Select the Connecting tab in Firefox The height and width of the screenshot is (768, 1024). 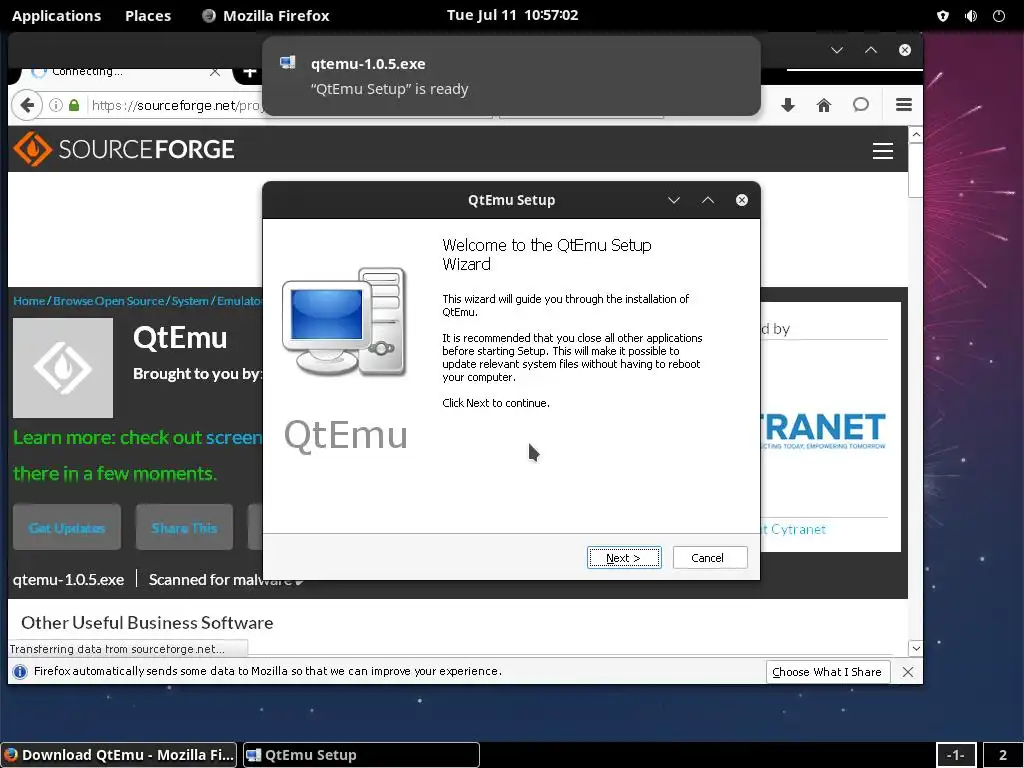124,72
